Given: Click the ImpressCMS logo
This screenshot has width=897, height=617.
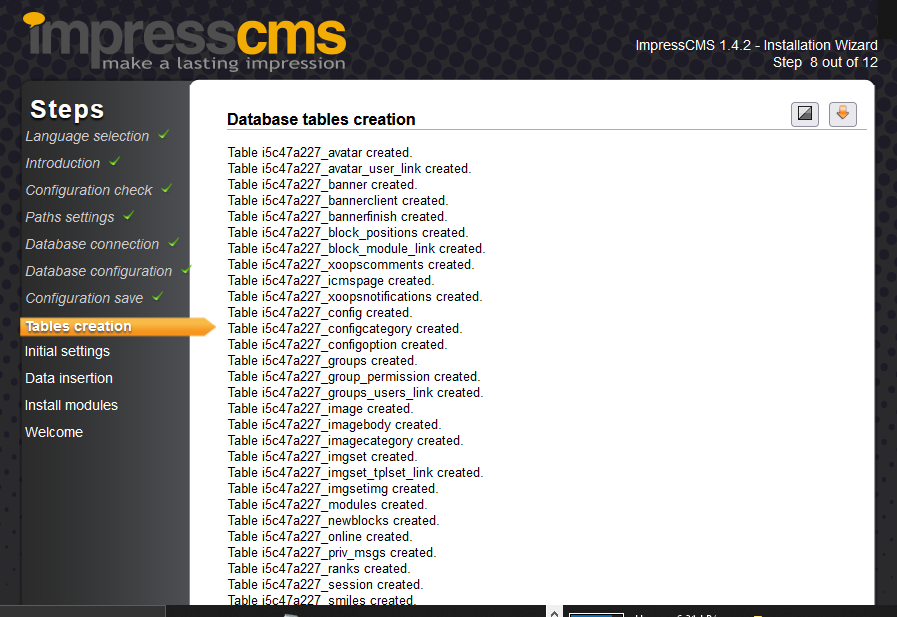Looking at the screenshot, I should click(x=187, y=42).
